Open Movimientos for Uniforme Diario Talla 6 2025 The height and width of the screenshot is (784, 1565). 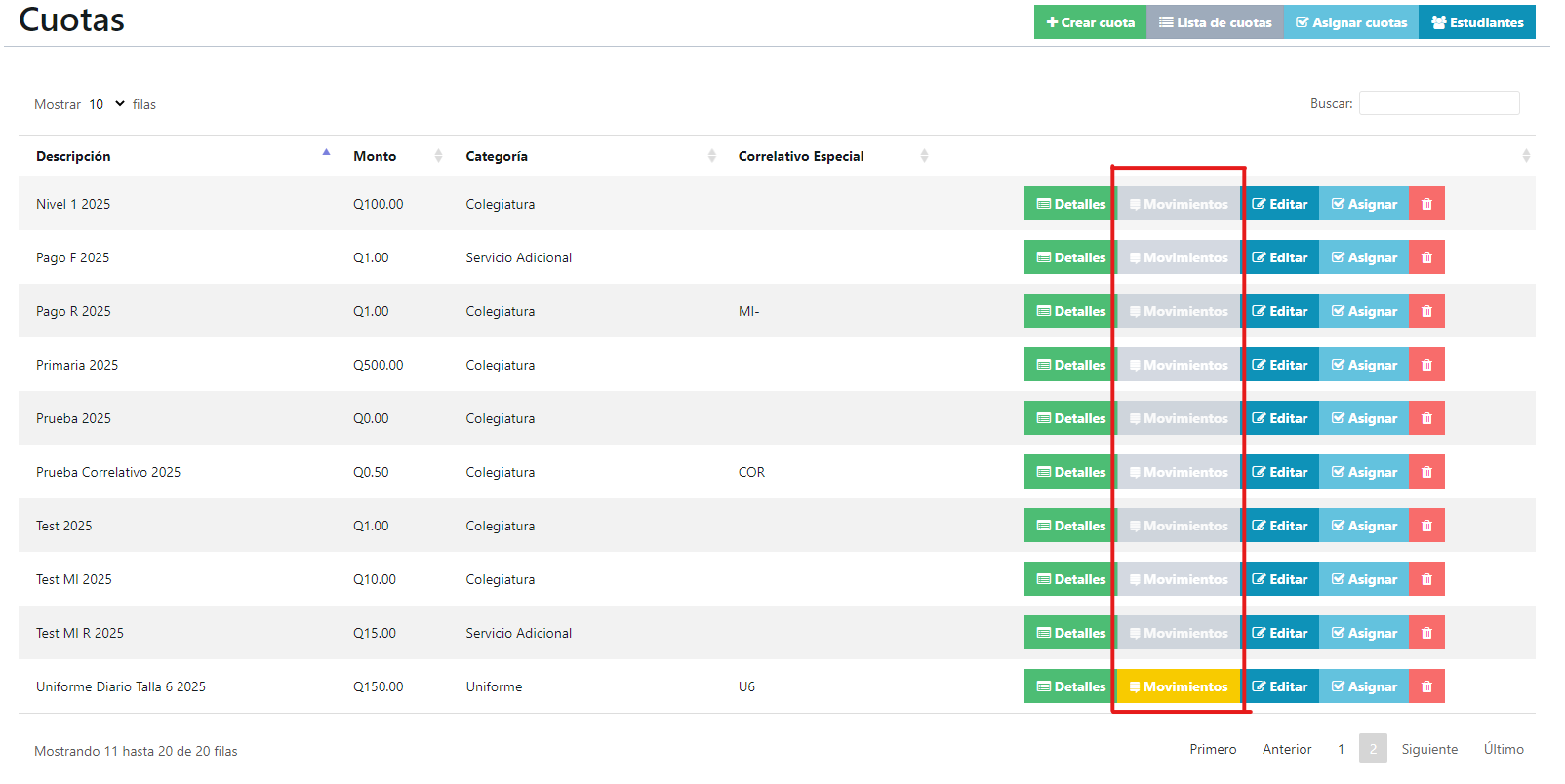[x=1179, y=686]
